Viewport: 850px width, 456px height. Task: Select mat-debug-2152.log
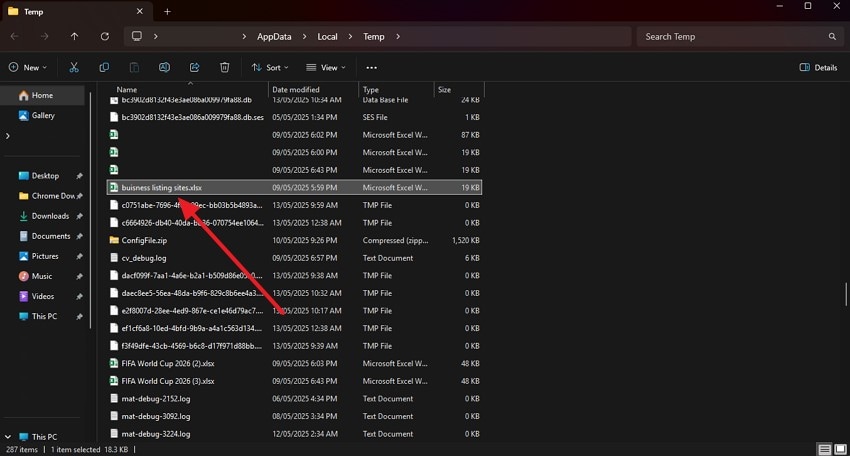pos(294,399)
